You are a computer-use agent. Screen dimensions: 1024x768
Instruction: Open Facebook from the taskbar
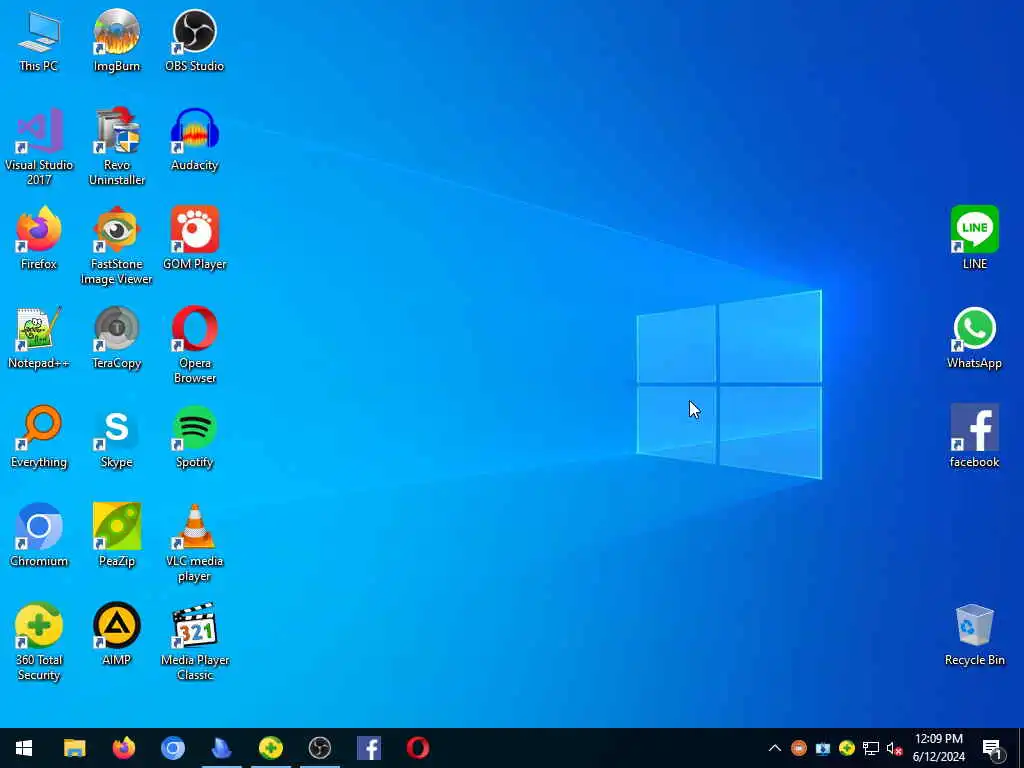tap(369, 748)
